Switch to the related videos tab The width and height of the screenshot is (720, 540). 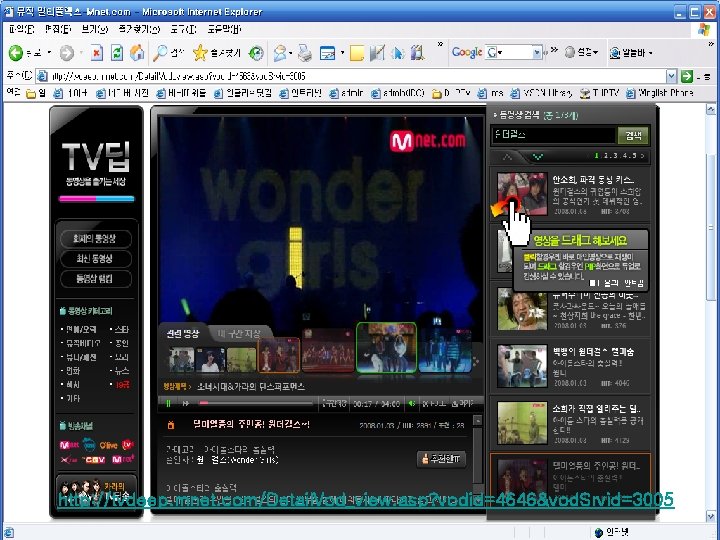click(182, 333)
